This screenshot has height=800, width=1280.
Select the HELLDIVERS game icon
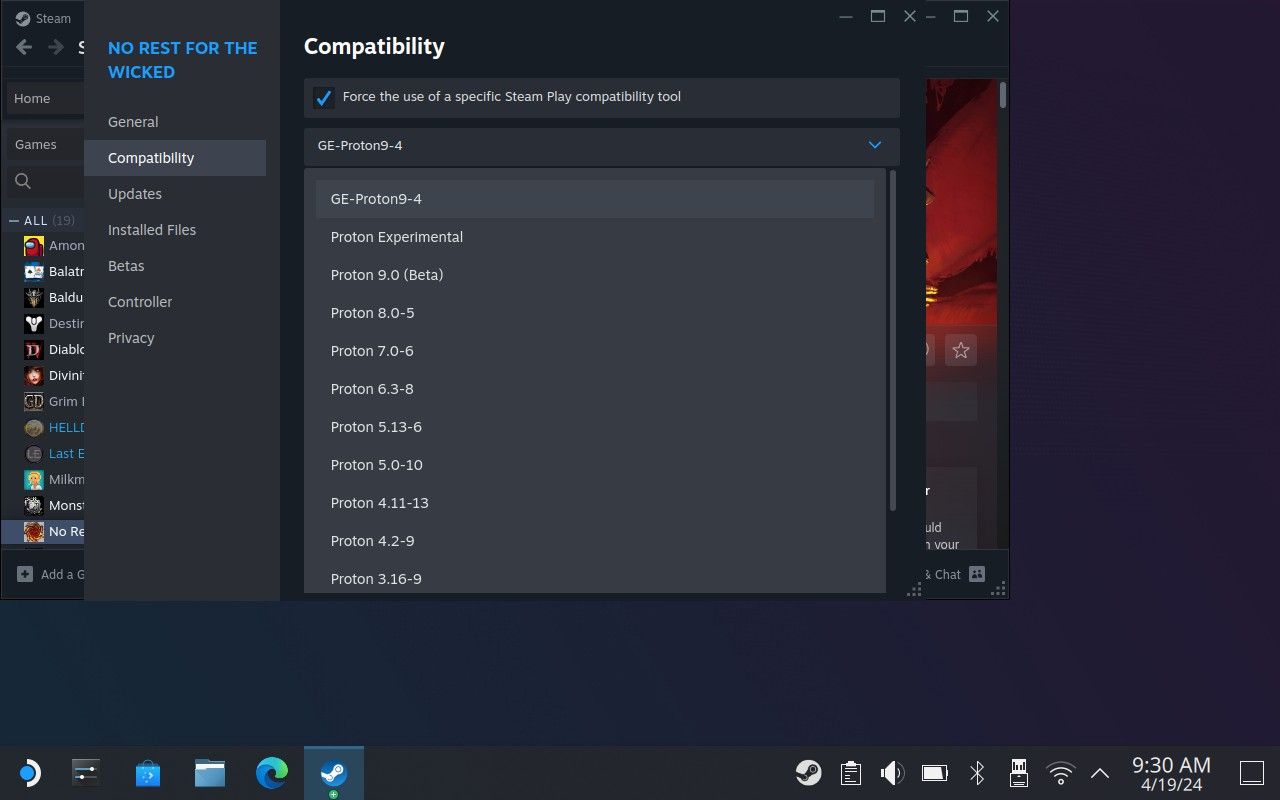(x=34, y=428)
